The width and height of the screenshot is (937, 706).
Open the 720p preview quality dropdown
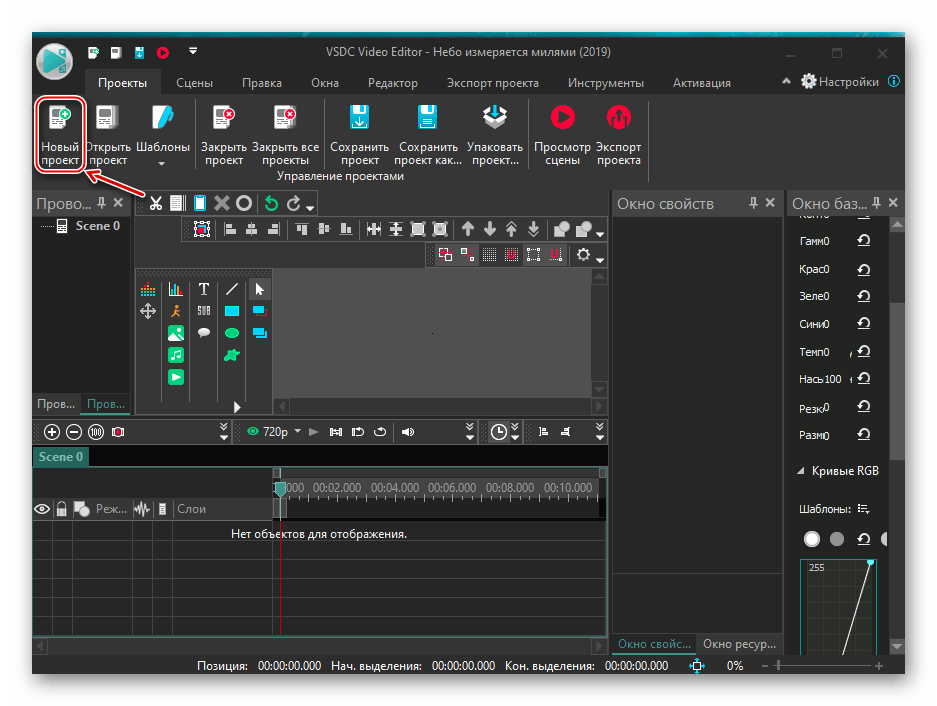(275, 432)
